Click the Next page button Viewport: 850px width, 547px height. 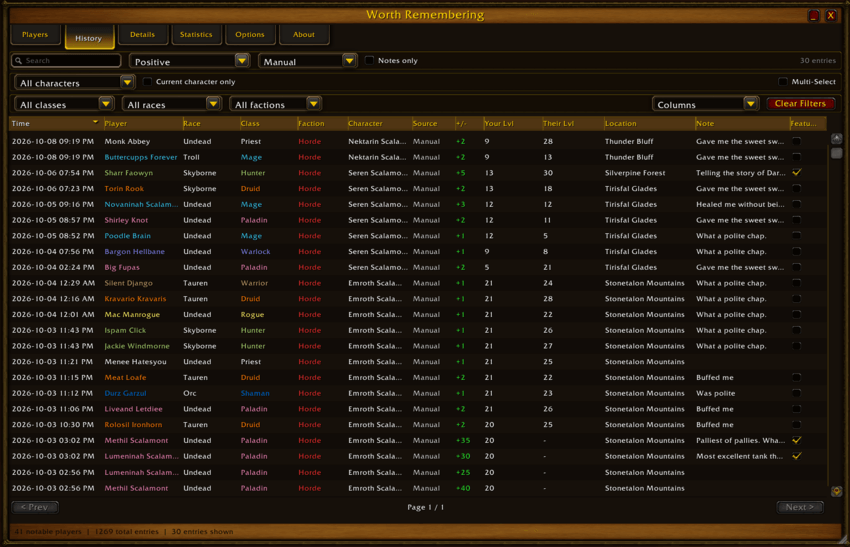pos(800,507)
